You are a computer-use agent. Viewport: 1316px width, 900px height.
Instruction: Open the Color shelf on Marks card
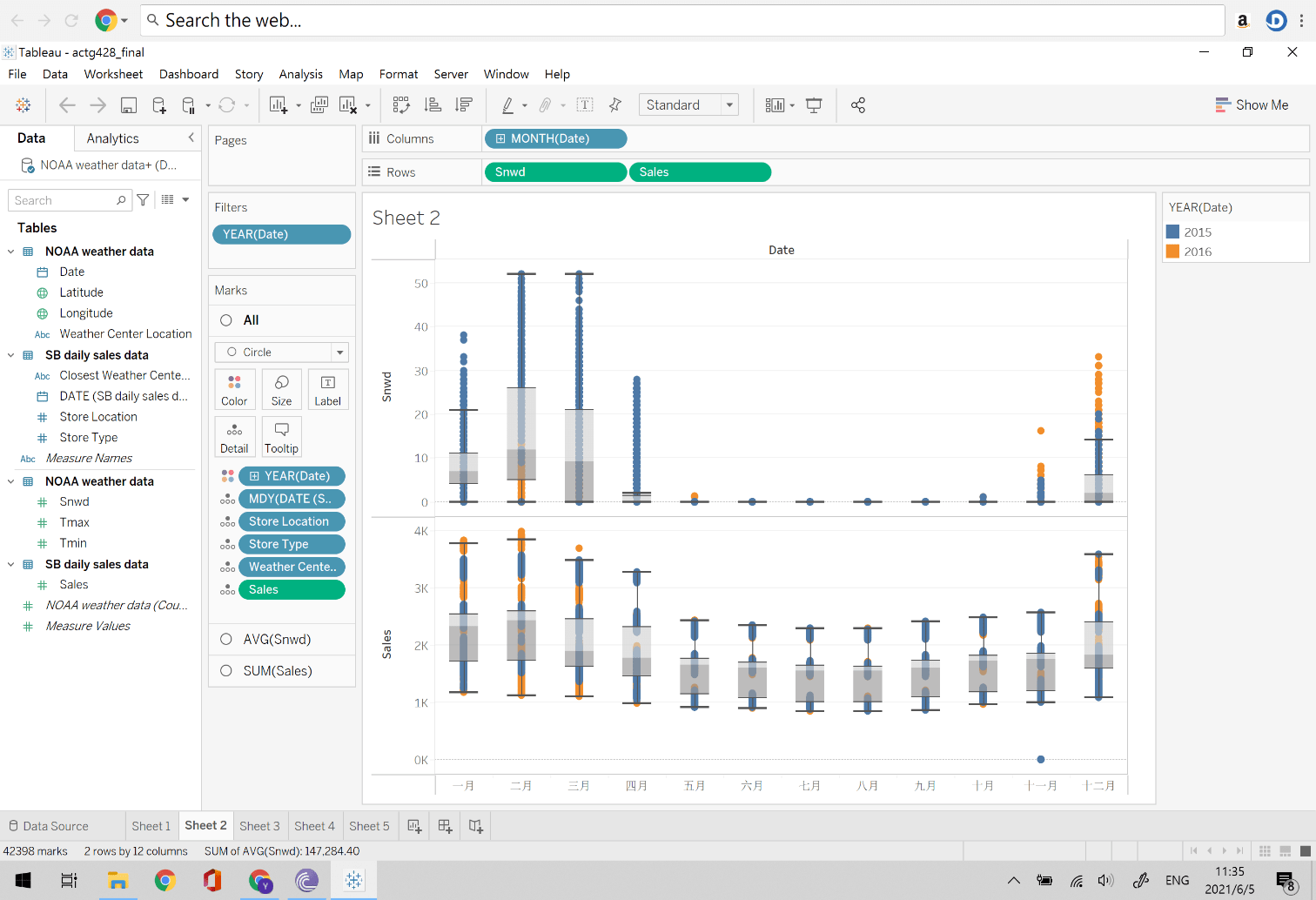(x=235, y=389)
